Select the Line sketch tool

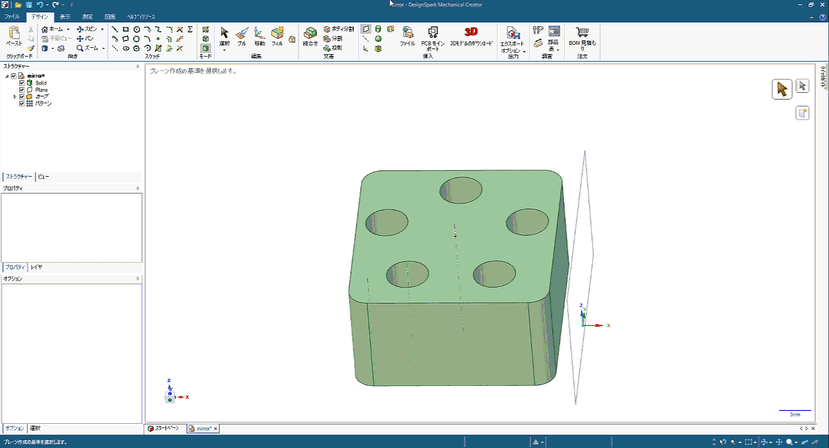tap(115, 30)
